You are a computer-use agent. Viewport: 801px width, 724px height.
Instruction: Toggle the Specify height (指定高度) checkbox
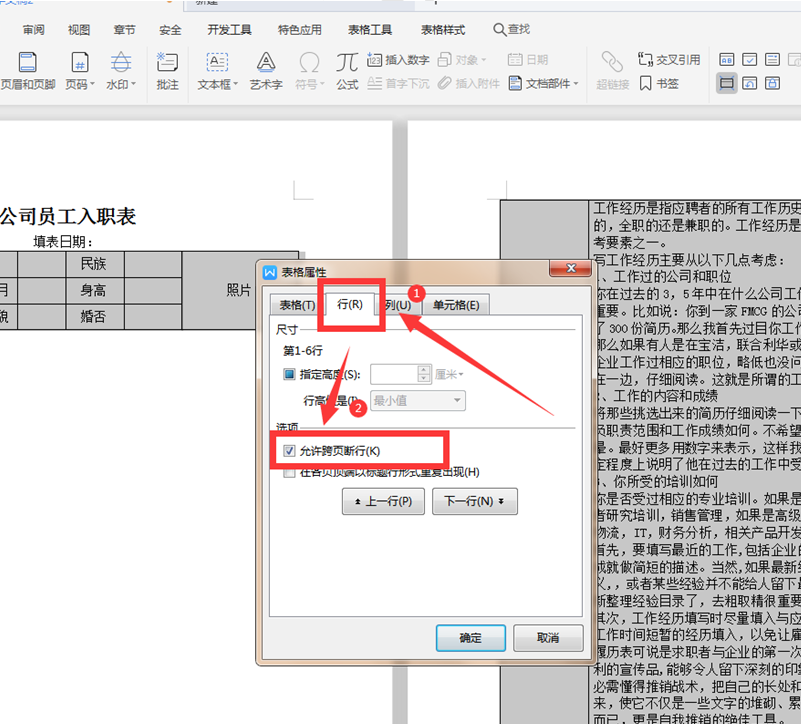pyautogui.click(x=289, y=375)
